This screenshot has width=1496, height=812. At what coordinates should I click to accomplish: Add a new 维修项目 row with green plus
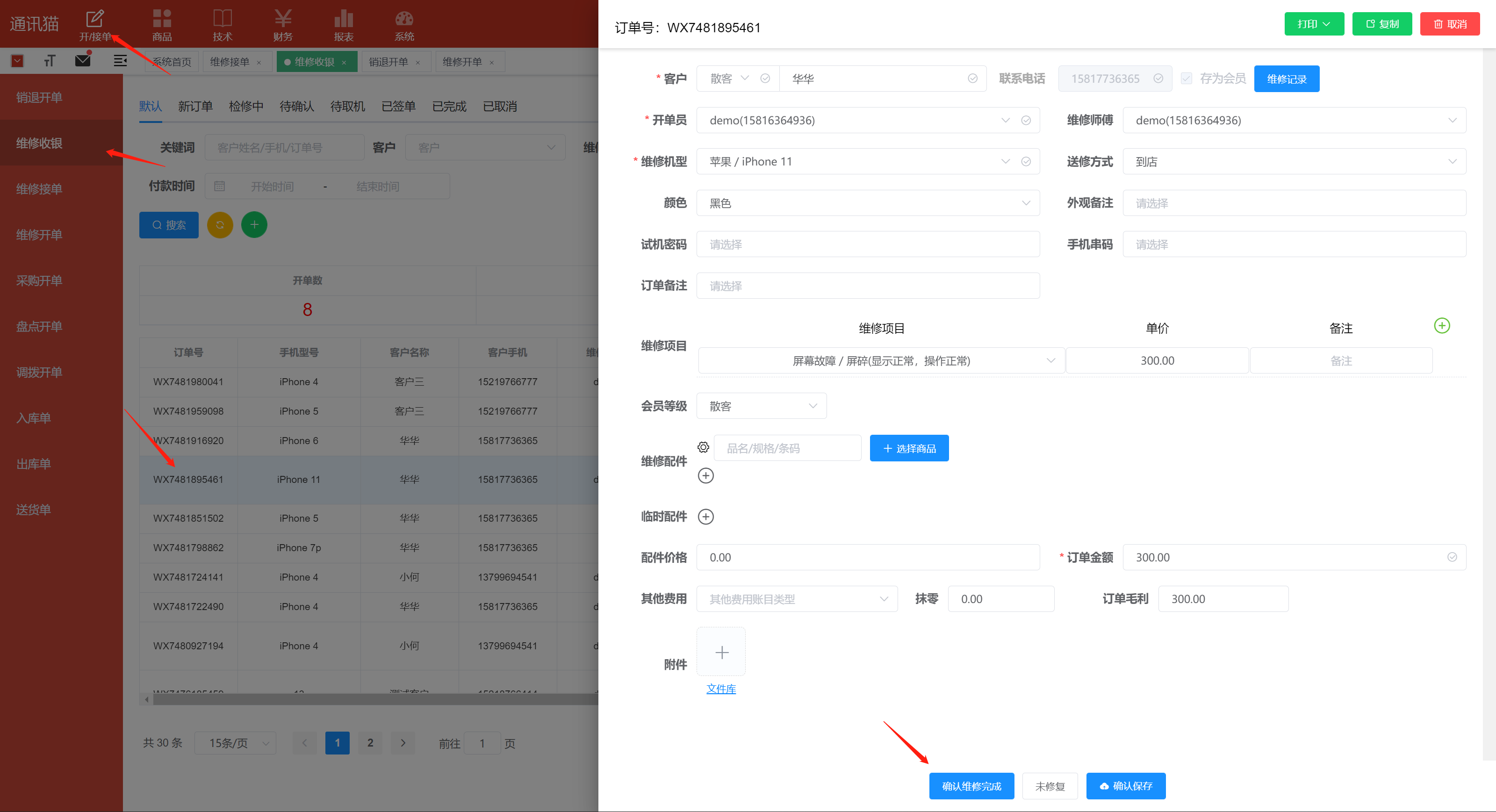(x=1441, y=325)
